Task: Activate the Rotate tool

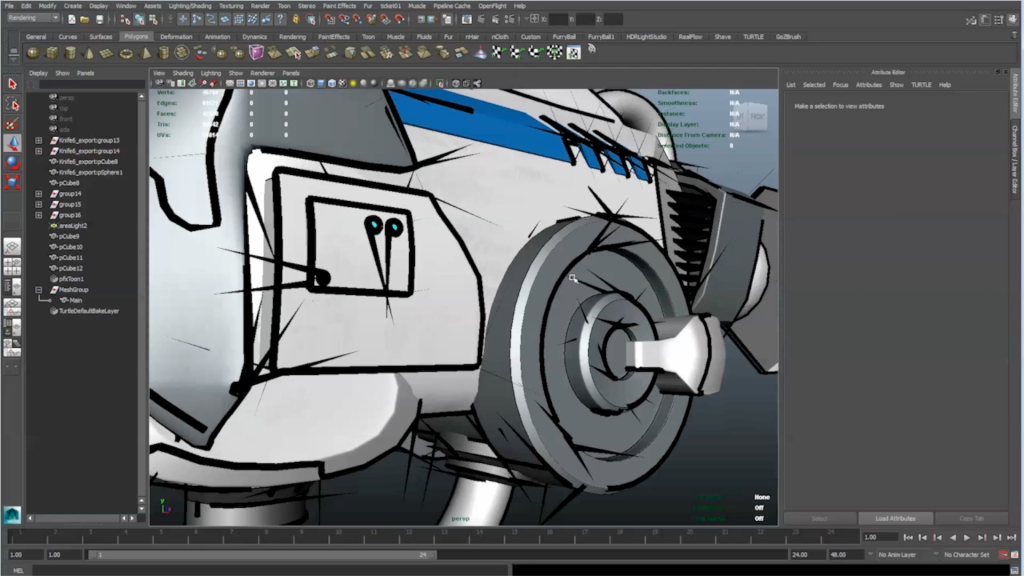Action: pyautogui.click(x=12, y=163)
